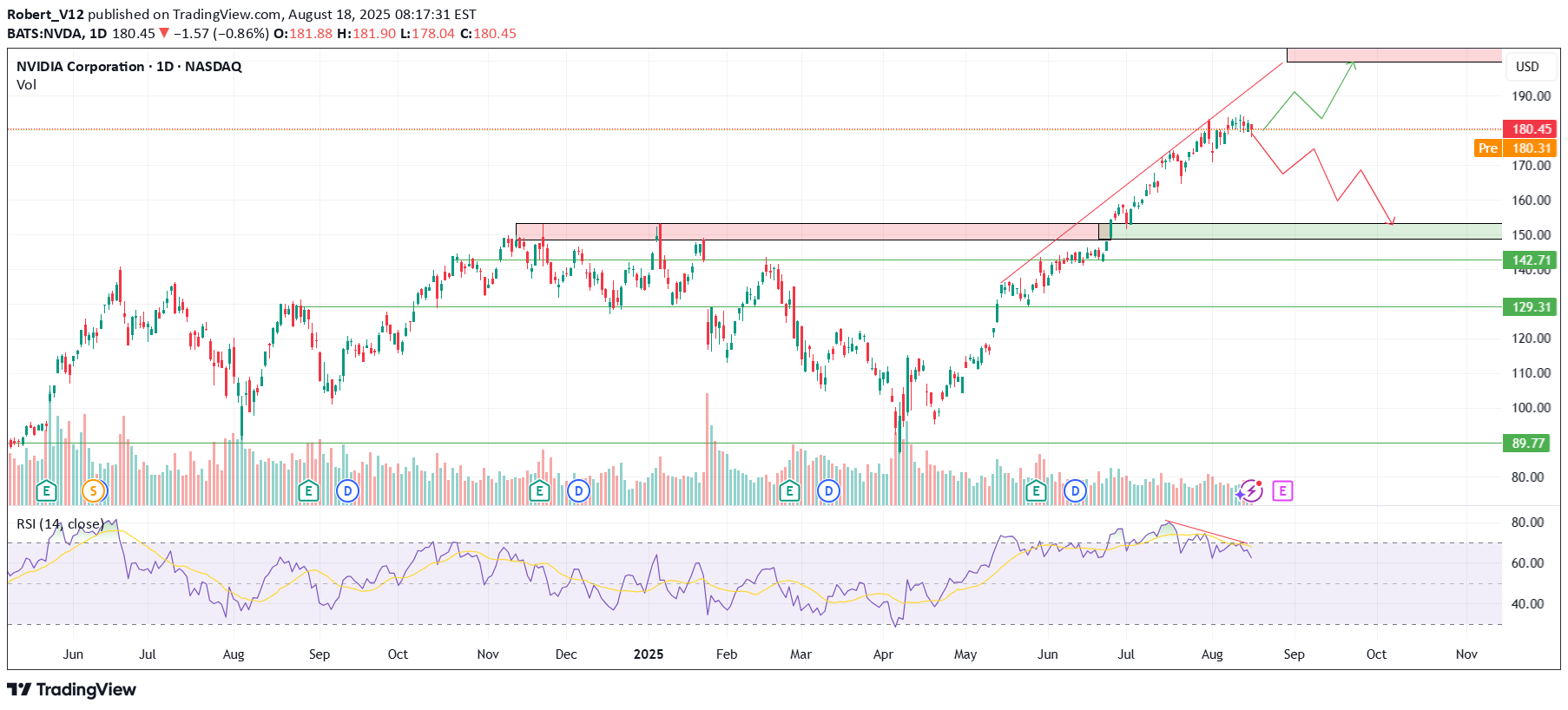Click the dividend 'D' marker in March 2025
This screenshot has width=1568, height=710.
(x=828, y=491)
